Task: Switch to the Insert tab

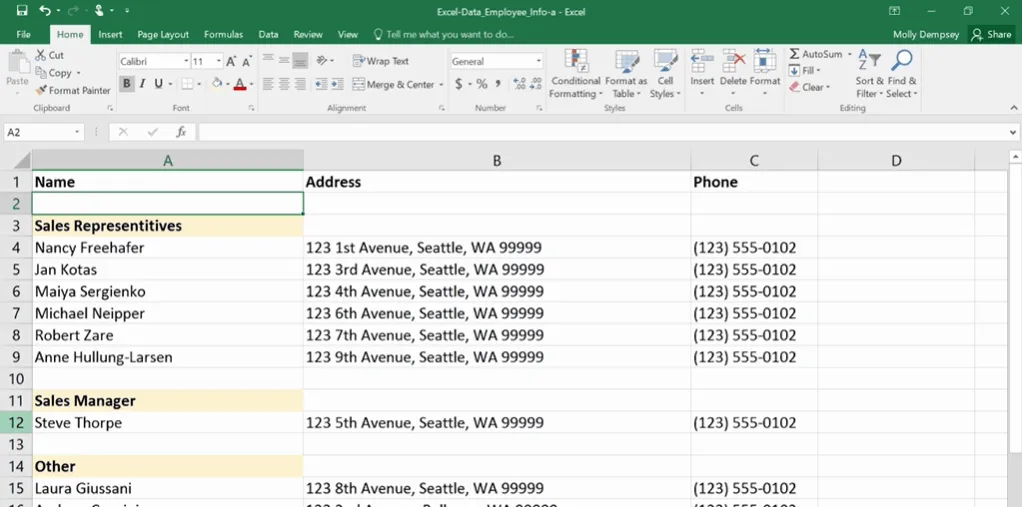Action: point(110,35)
